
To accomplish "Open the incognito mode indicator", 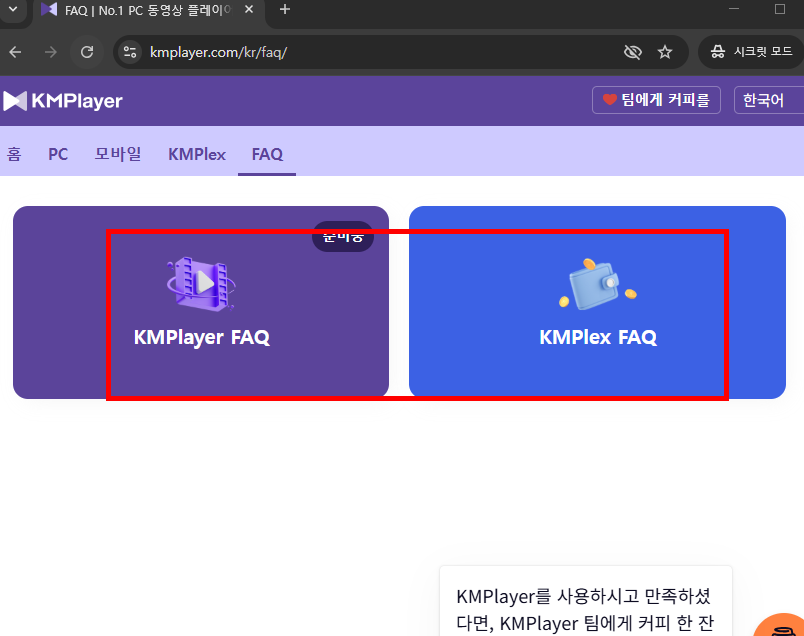I will point(751,52).
